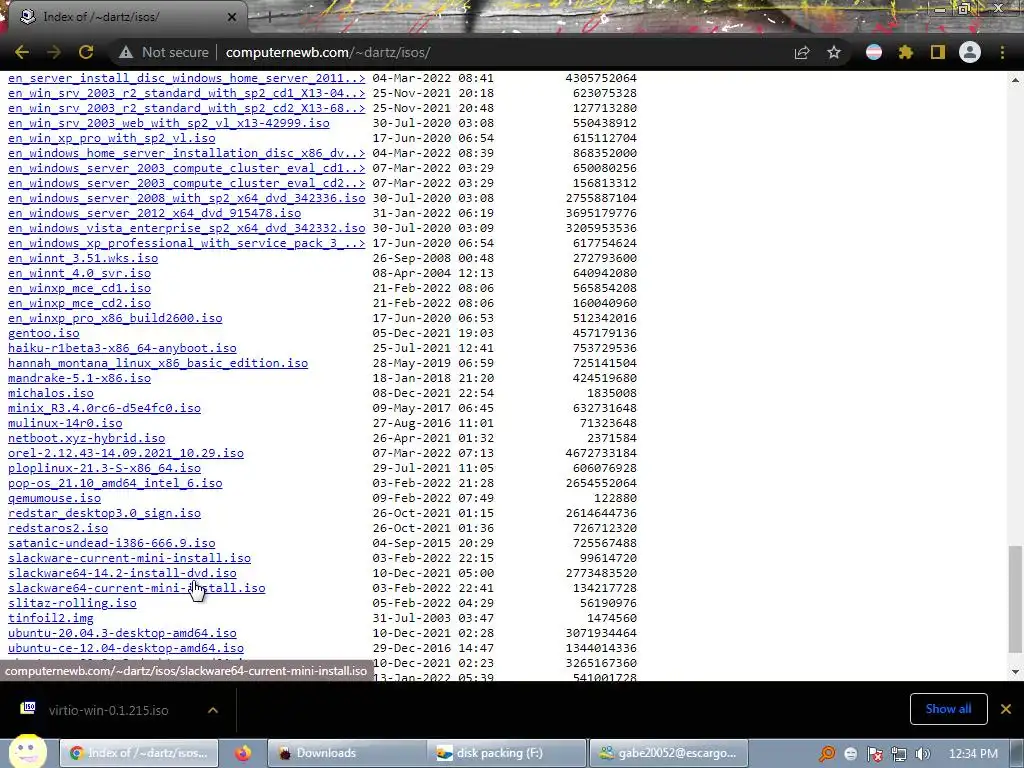Click Show all downloads button

948,709
